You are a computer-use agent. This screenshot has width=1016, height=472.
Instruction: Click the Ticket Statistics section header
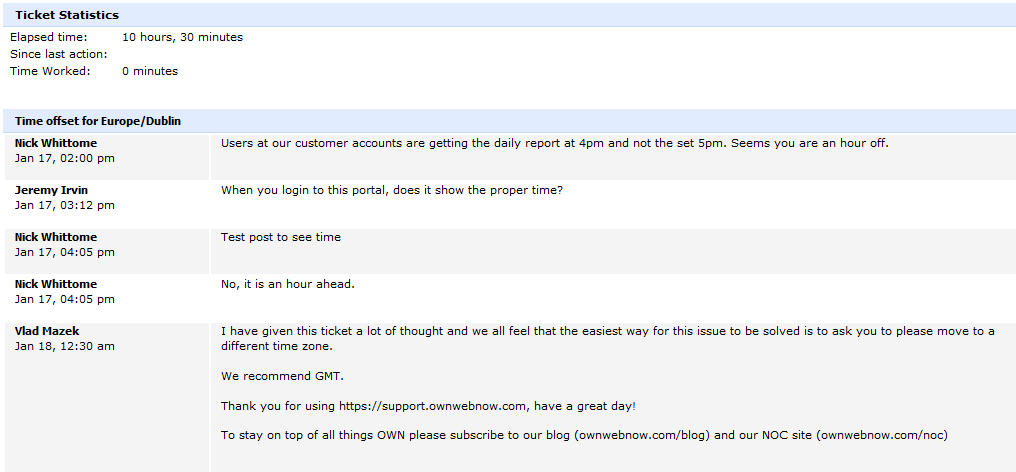pyautogui.click(x=67, y=15)
